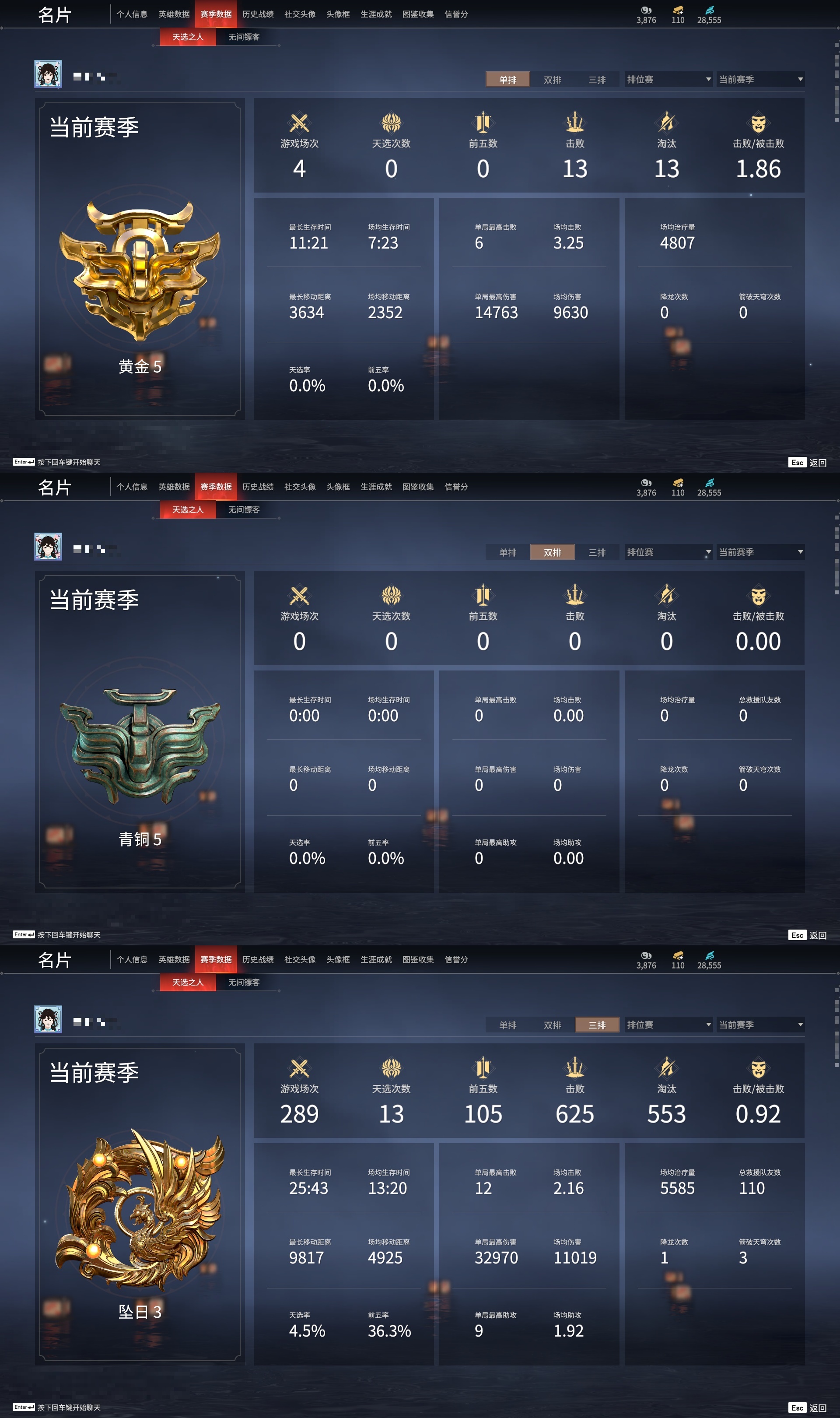Image resolution: width=840 pixels, height=1418 pixels.
Task: Switch to 无间镖客 tab on 坠日 3 page
Action: click(x=244, y=982)
